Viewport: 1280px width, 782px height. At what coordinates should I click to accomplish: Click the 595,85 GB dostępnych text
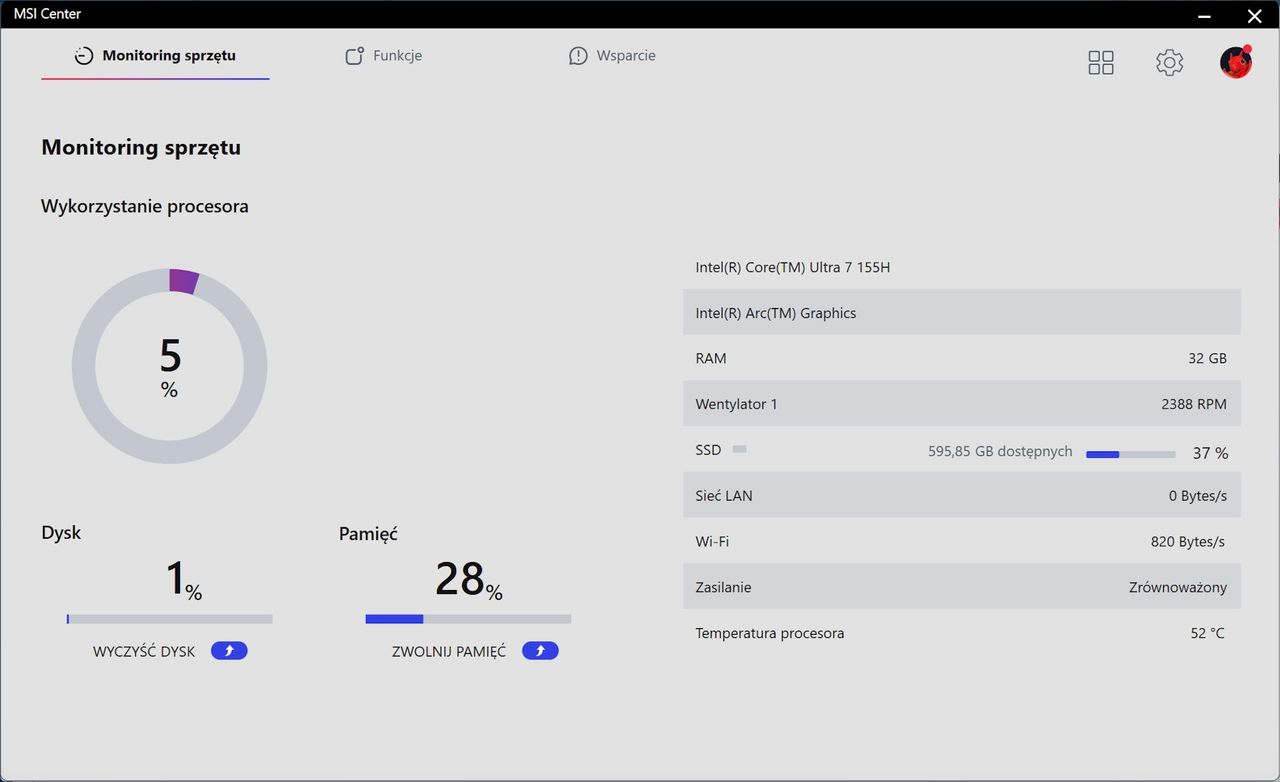click(x=1000, y=451)
